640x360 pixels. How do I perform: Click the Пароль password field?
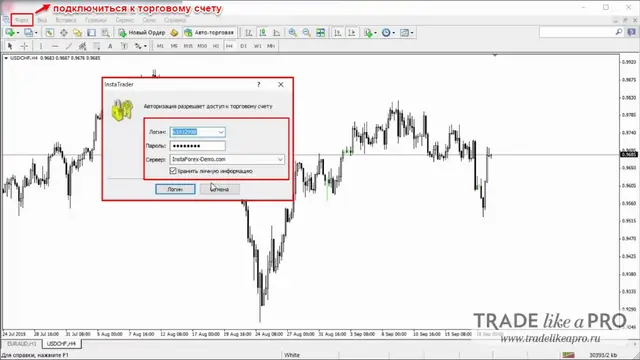198,146
